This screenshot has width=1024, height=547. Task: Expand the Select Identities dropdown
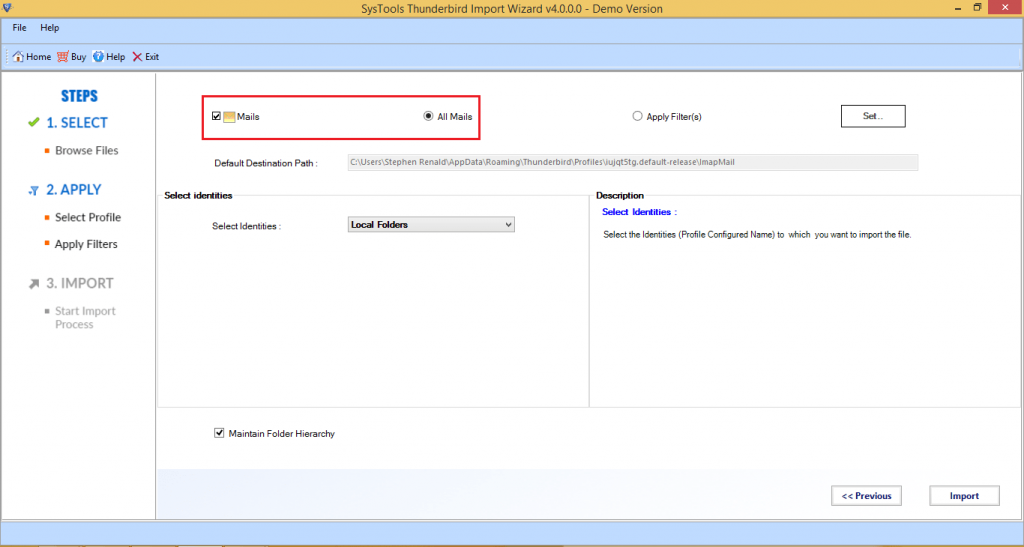point(508,225)
